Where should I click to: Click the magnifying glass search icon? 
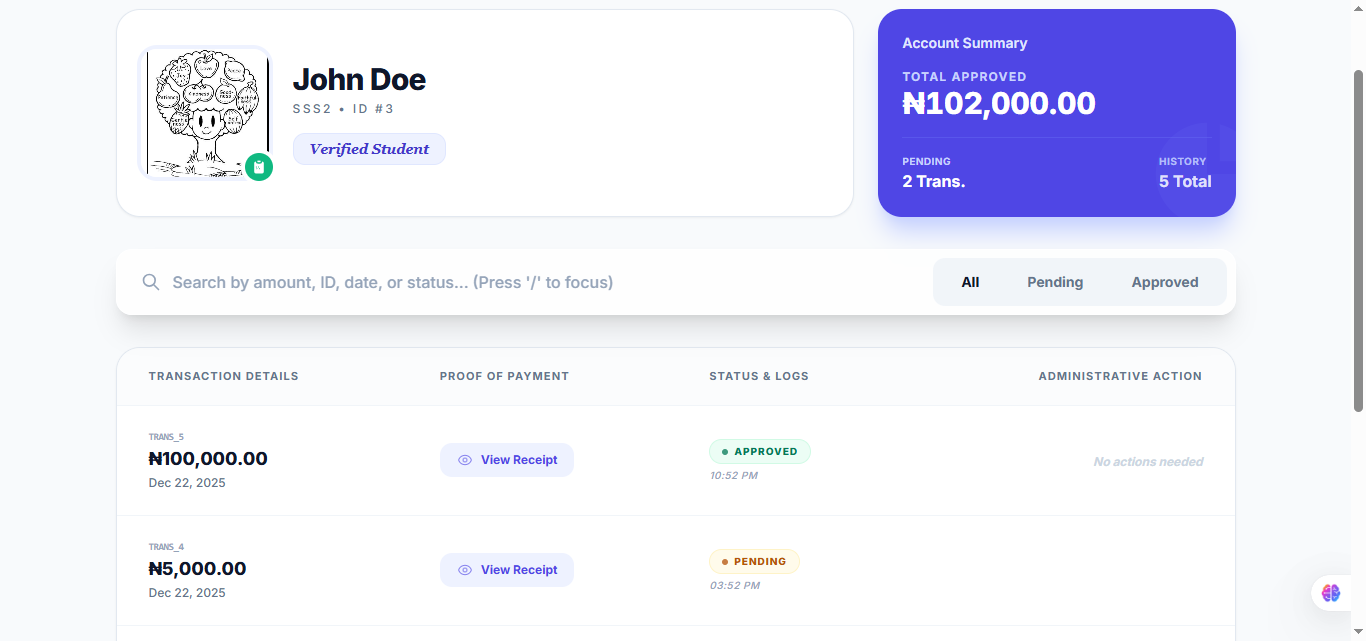click(x=151, y=282)
